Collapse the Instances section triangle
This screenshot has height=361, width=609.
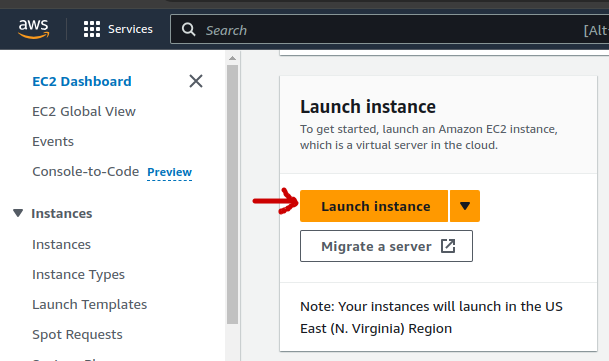tap(18, 213)
